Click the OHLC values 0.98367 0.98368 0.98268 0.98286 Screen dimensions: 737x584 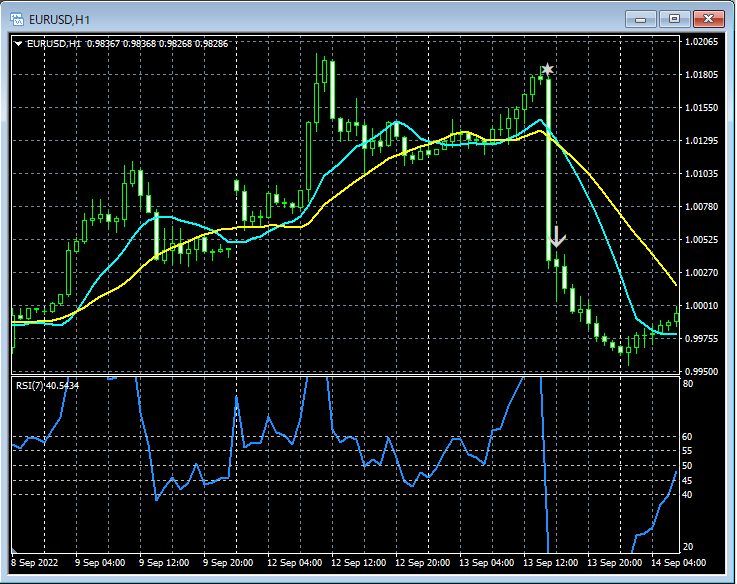click(x=157, y=44)
